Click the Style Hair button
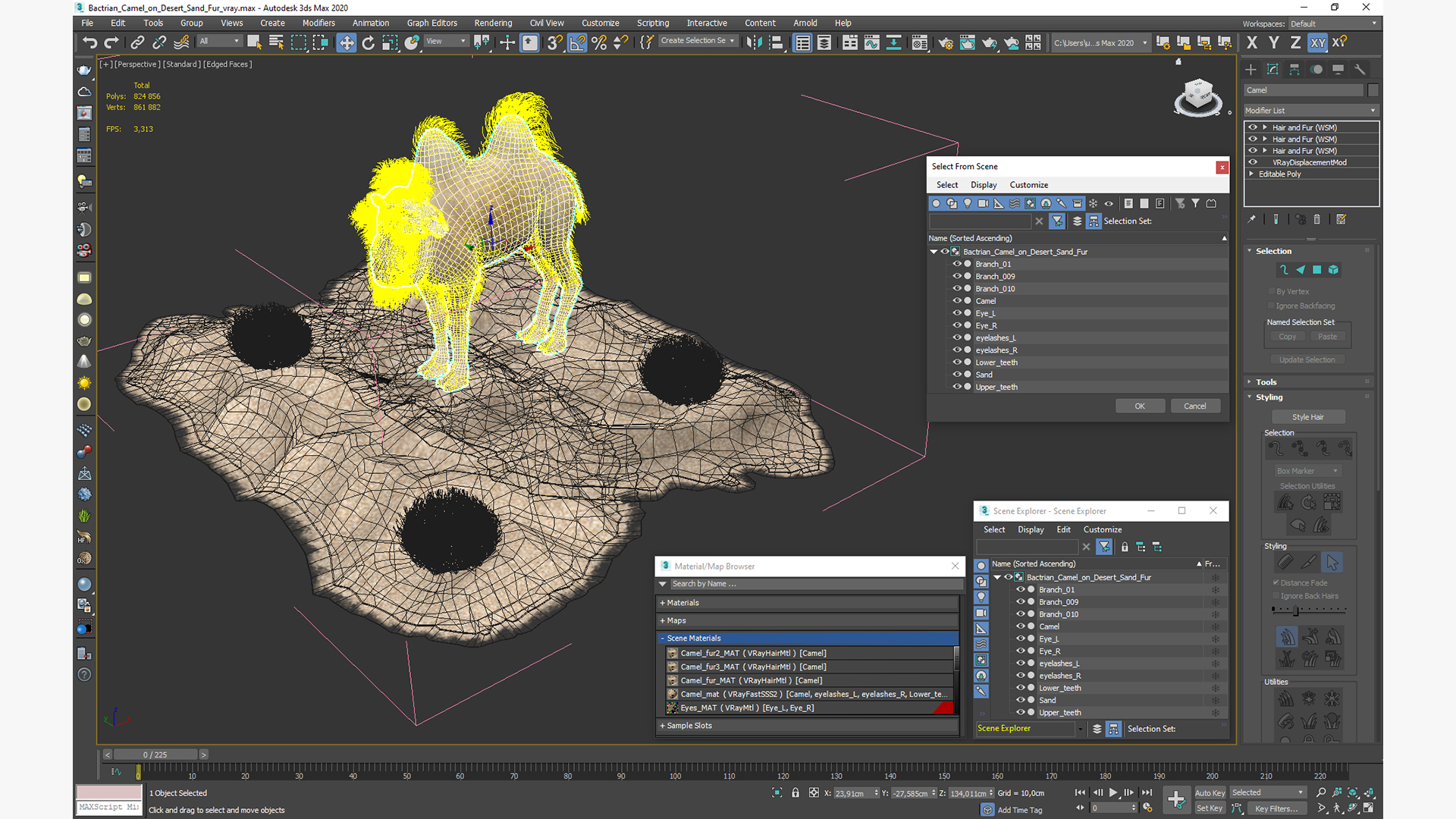Image resolution: width=1456 pixels, height=819 pixels. tap(1308, 417)
